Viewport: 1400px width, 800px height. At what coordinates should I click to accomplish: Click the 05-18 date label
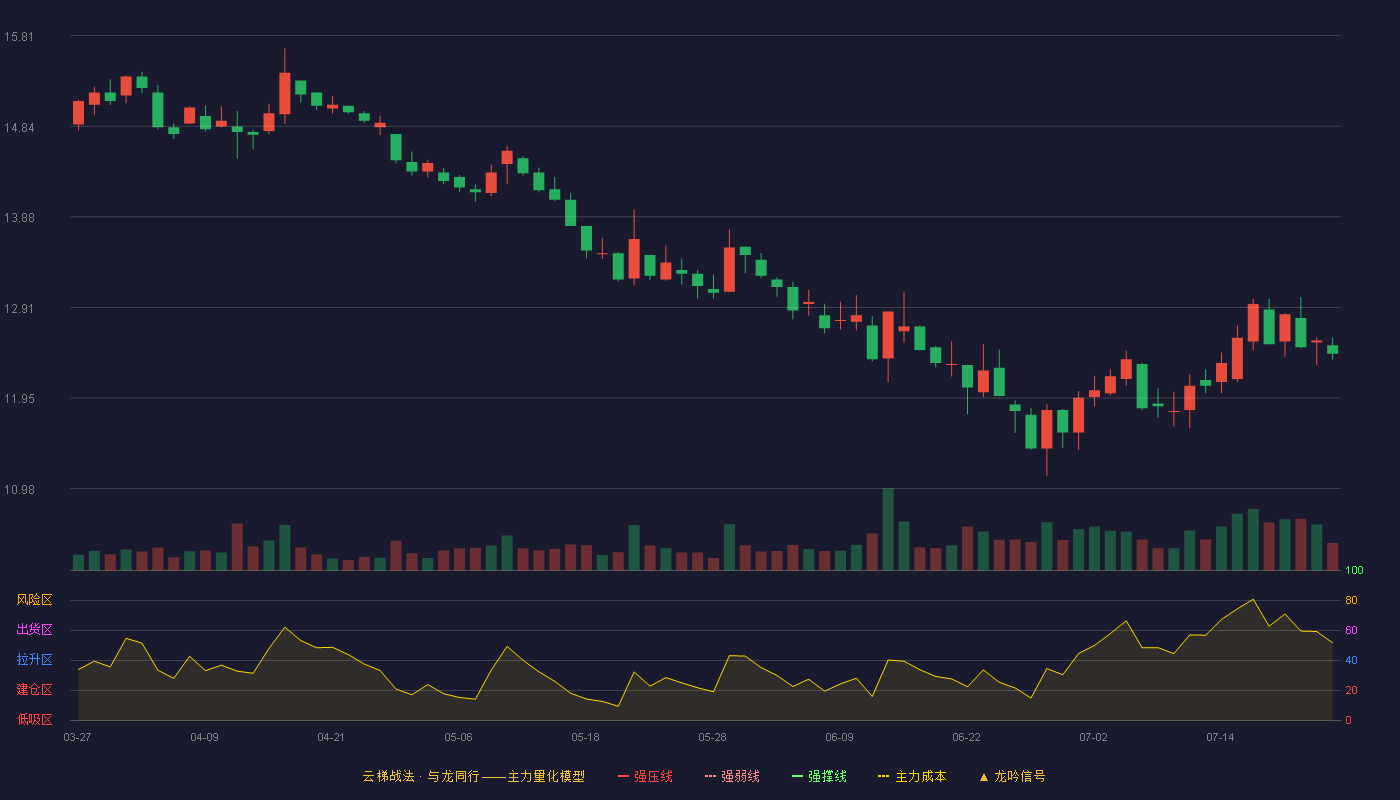585,737
